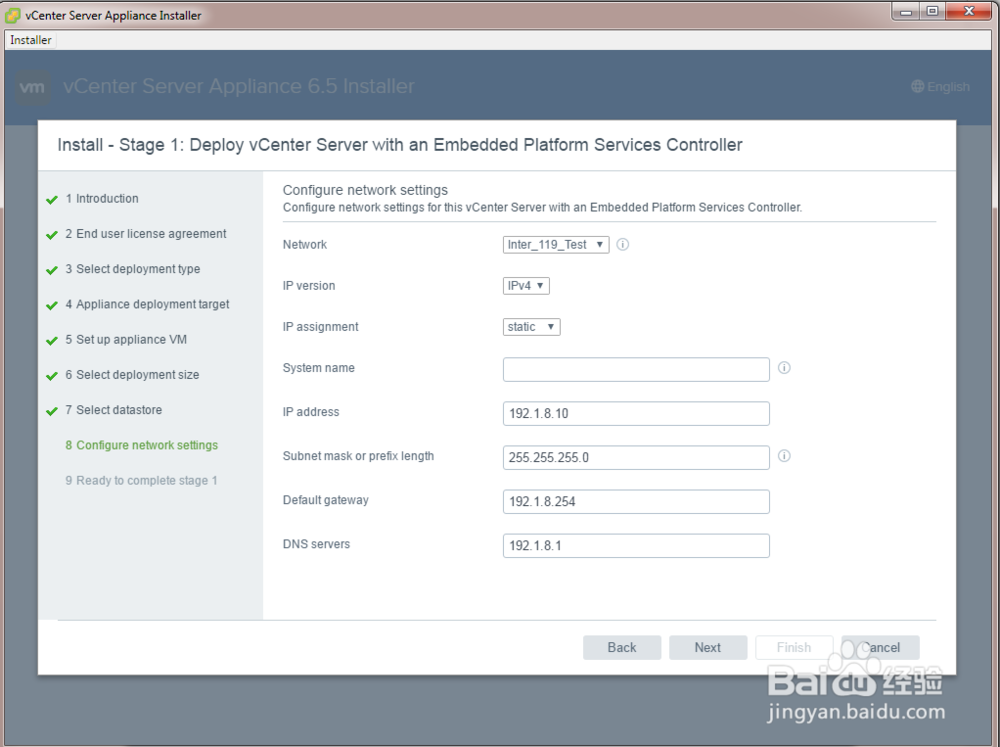The height and width of the screenshot is (747, 1000).
Task: Click the info icon beside System name field
Action: [x=784, y=367]
